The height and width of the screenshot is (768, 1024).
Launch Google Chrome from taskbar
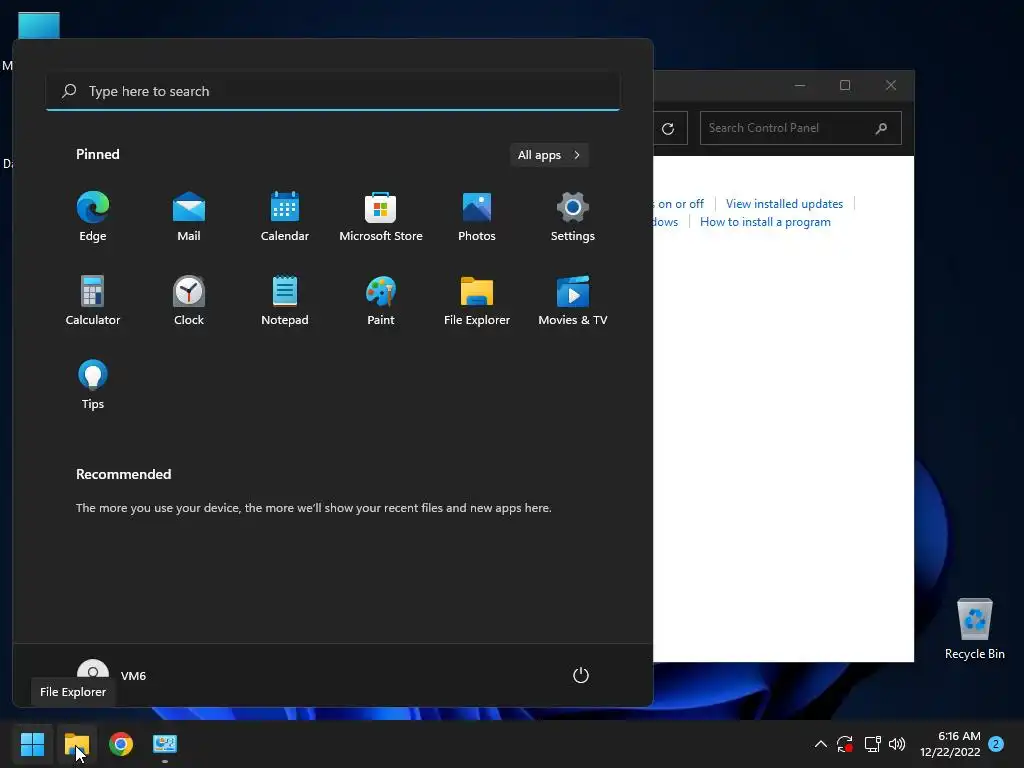[x=121, y=744]
